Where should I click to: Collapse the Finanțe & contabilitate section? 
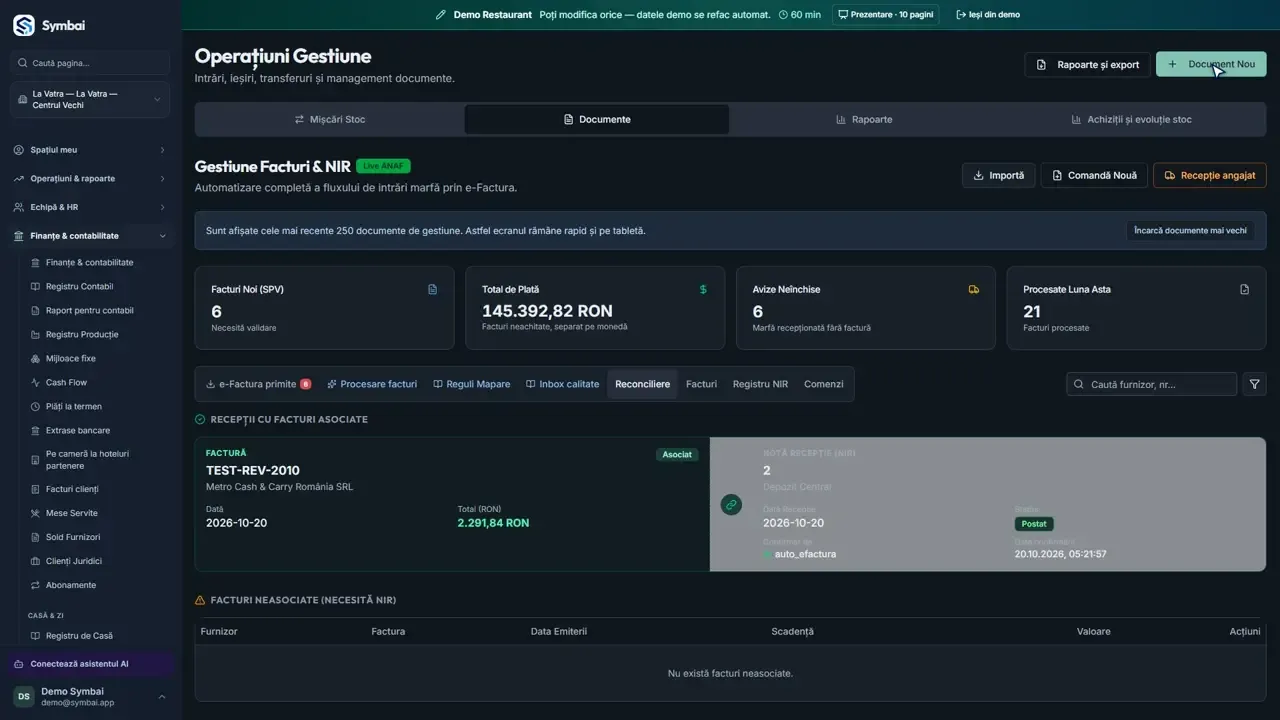point(90,236)
